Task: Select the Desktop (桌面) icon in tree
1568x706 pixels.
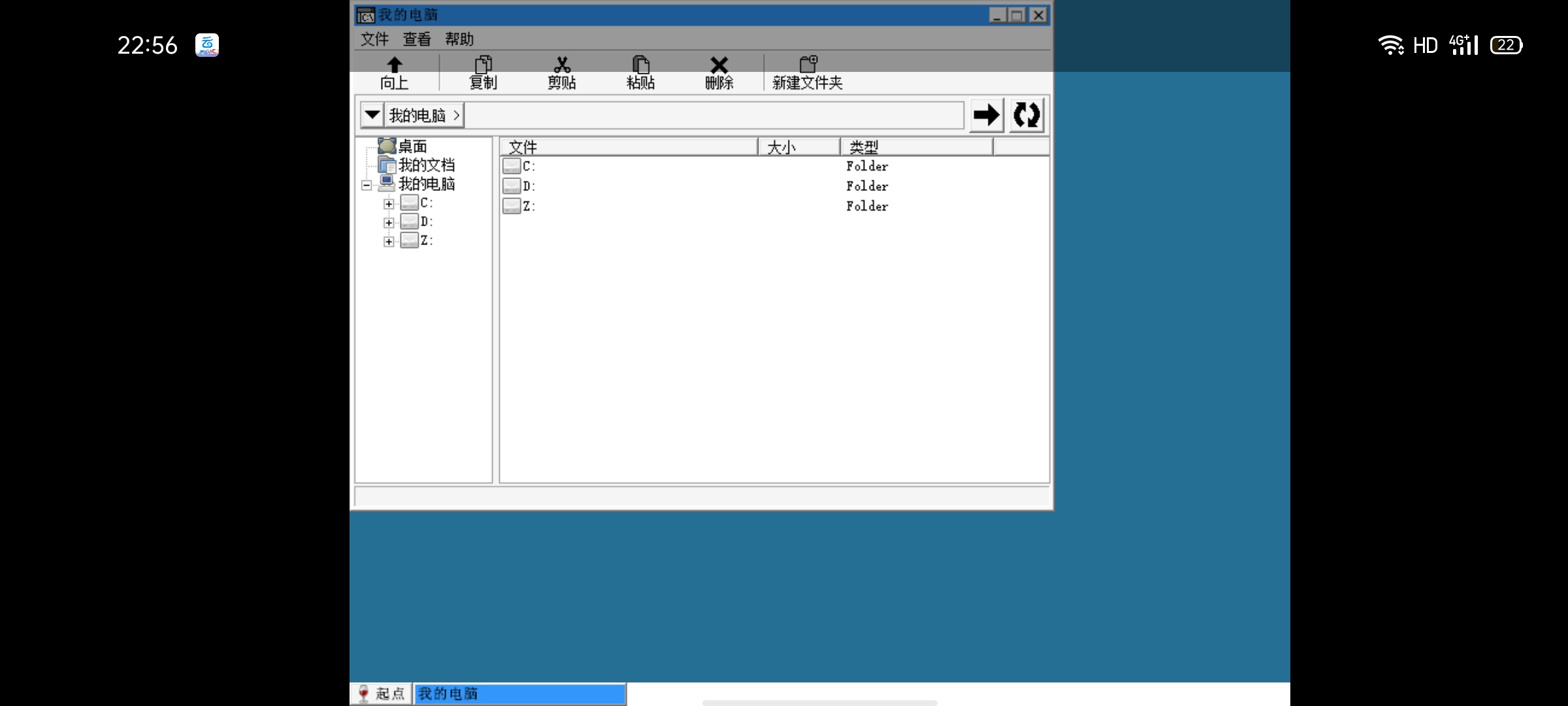Action: [387, 146]
